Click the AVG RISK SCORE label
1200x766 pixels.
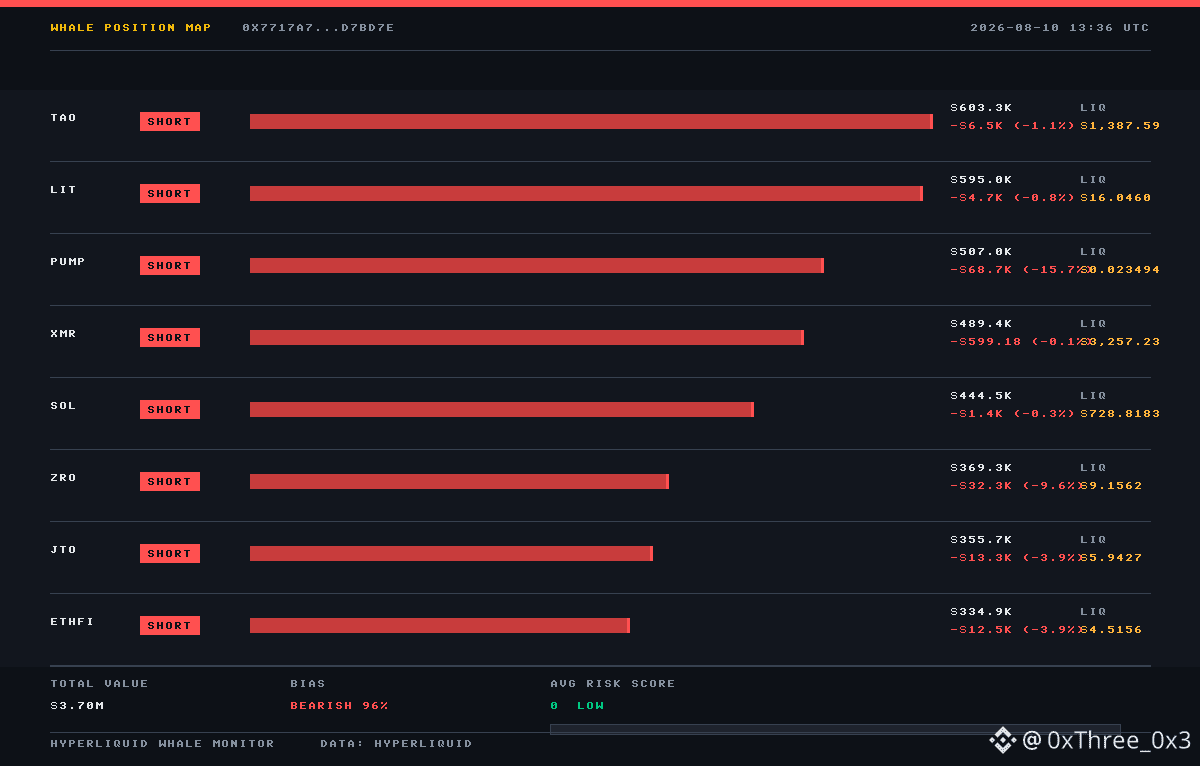613,684
